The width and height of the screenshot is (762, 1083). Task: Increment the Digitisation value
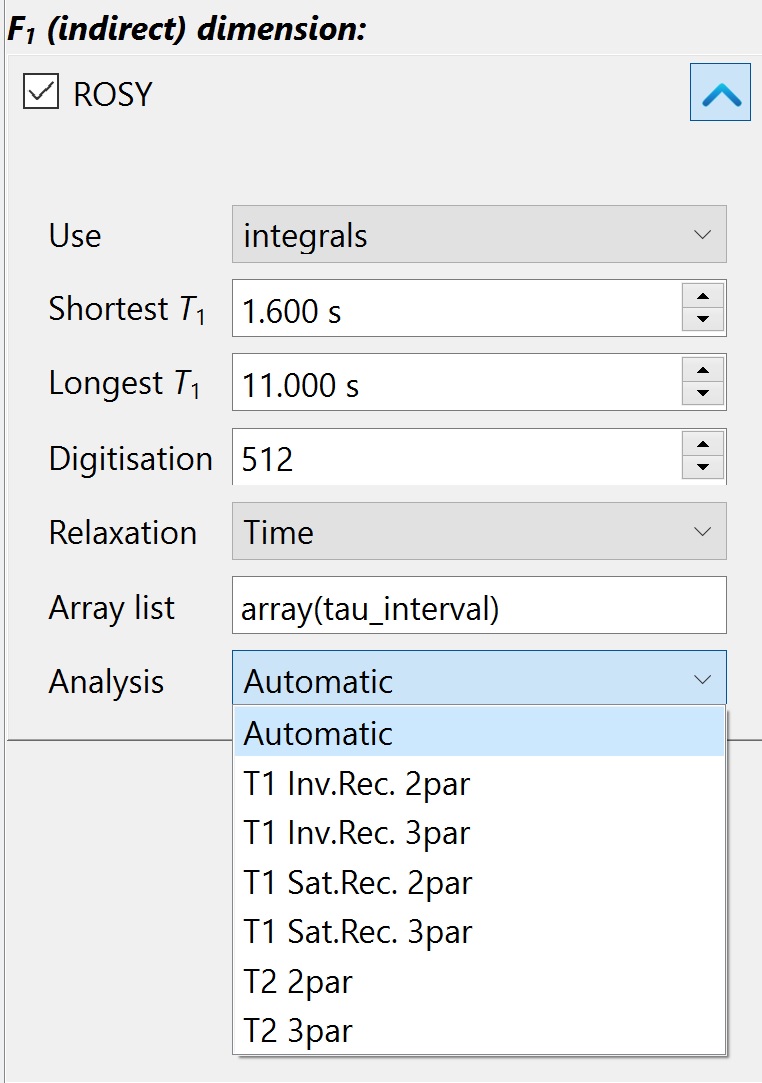[x=703, y=445]
